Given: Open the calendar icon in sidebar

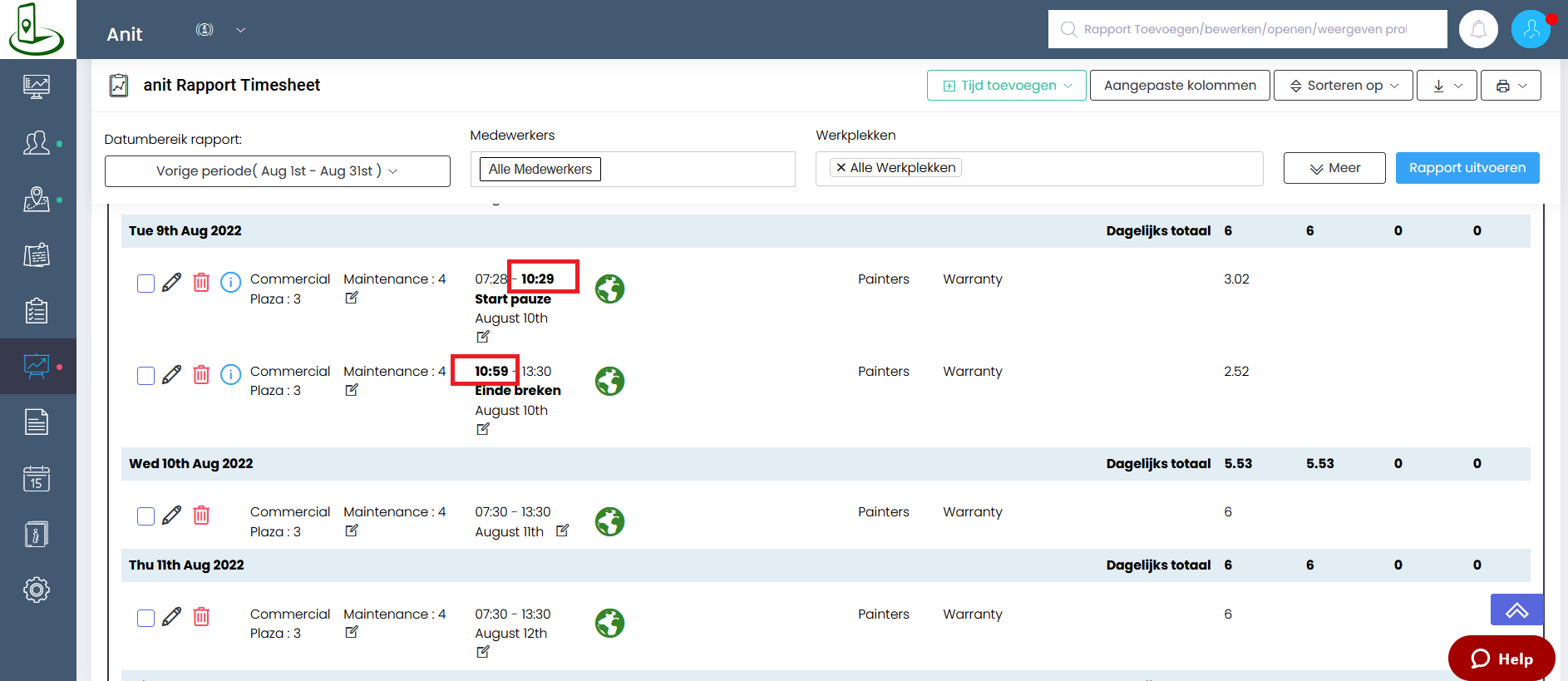Looking at the screenshot, I should [x=37, y=479].
